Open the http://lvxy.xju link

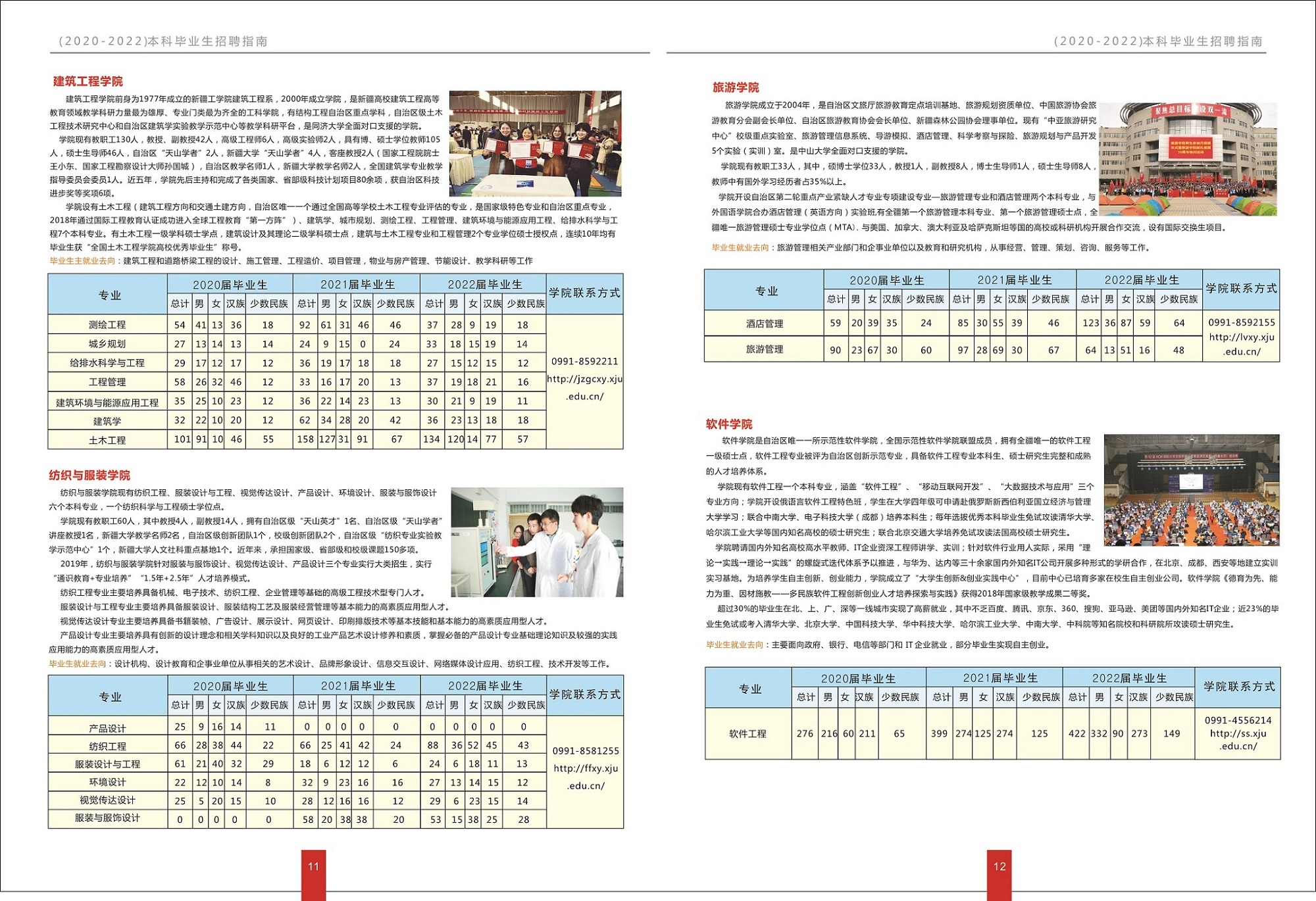click(1242, 337)
